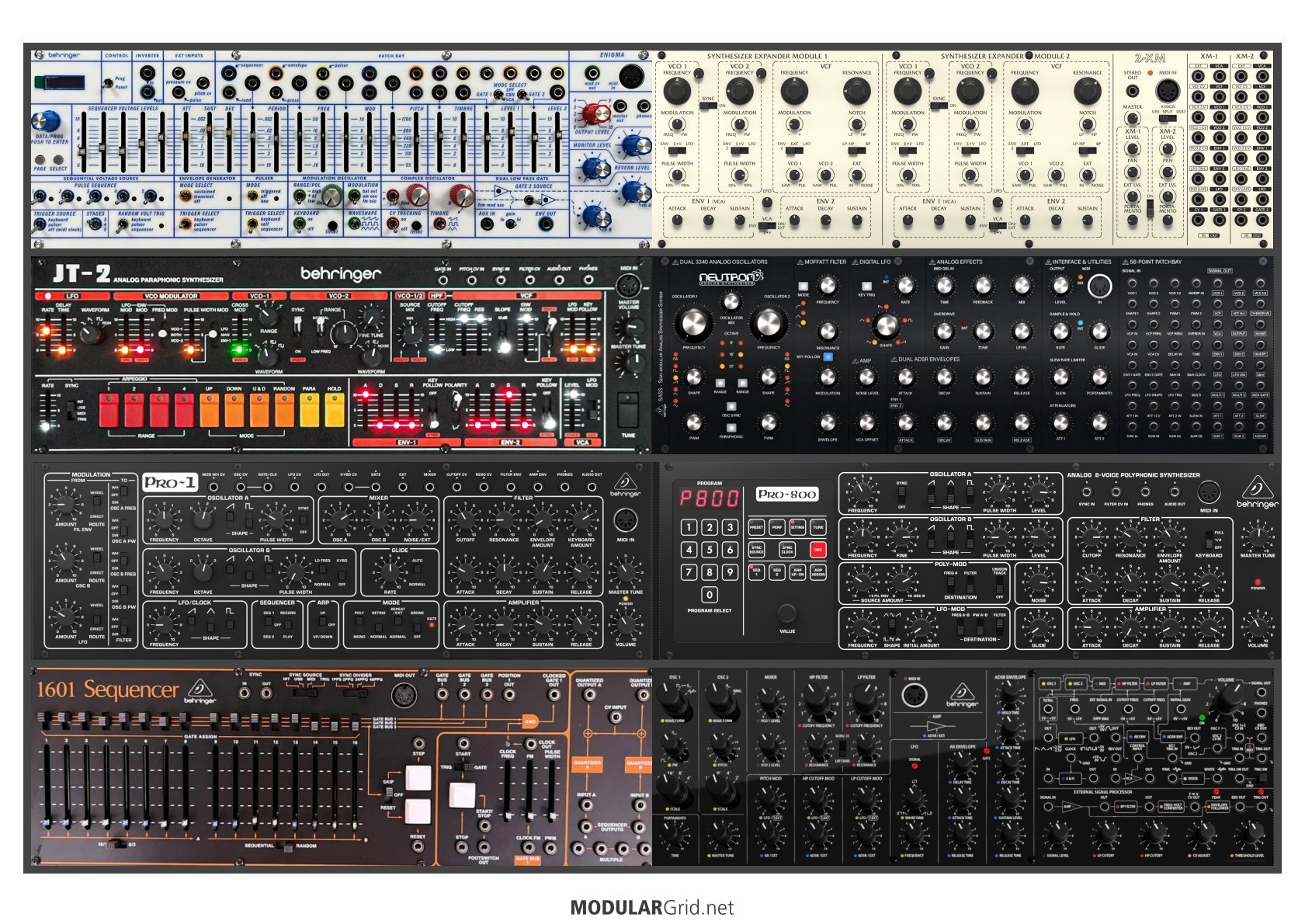
Task: Click the PHONES jack on Pro-800
Action: point(1145,492)
